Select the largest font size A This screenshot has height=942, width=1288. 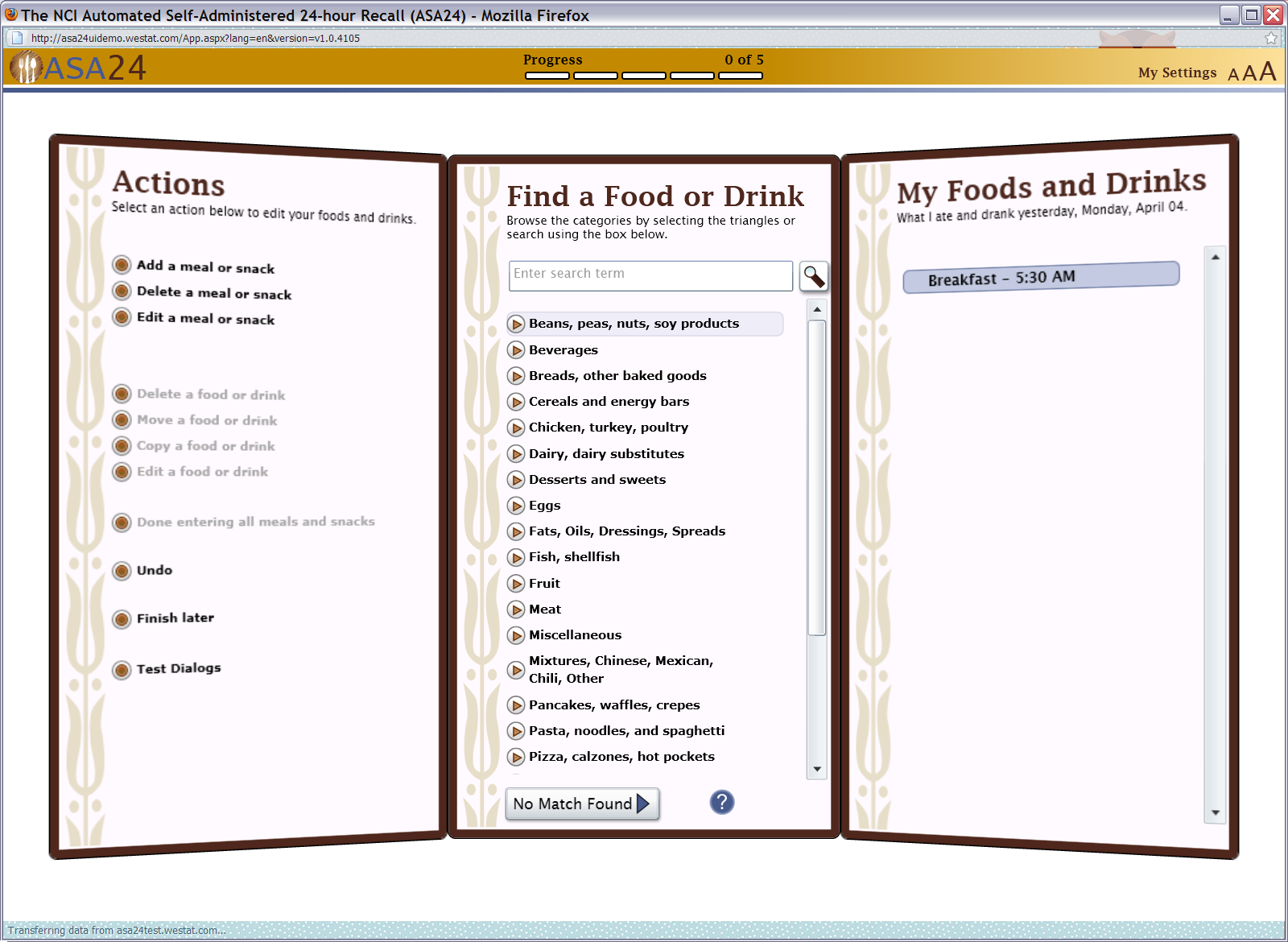pos(1268,71)
